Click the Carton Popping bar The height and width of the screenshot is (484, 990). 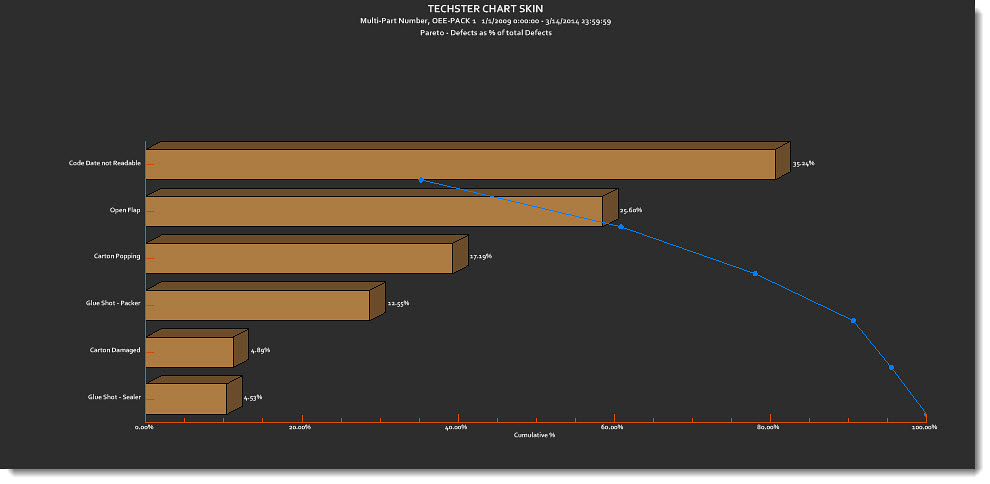coord(299,258)
